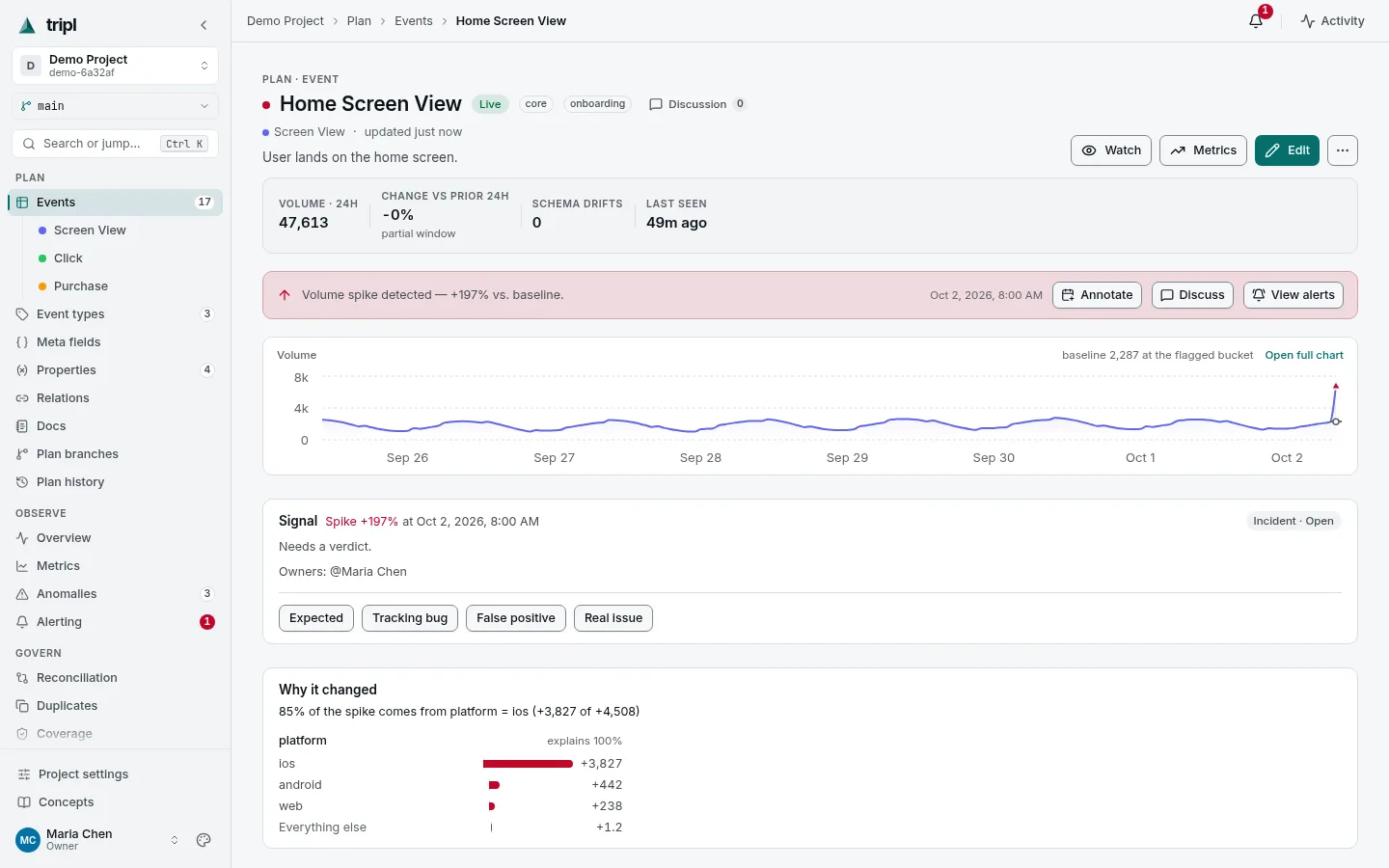
Task: Open Plan history
Action: (116, 482)
